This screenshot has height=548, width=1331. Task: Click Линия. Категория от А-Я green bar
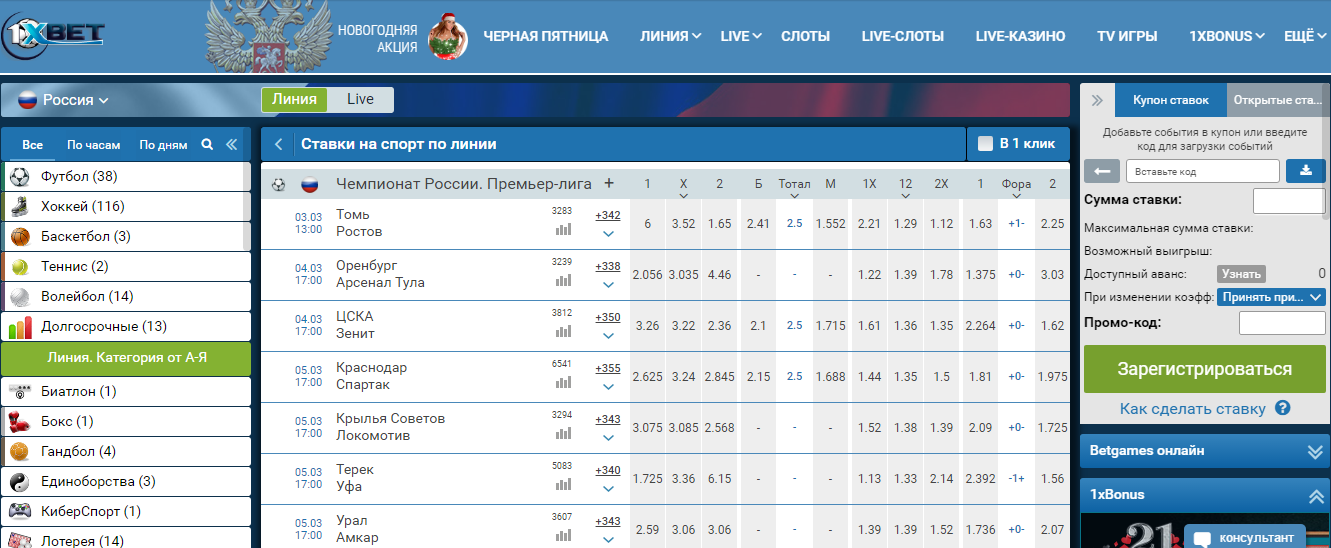pos(126,358)
